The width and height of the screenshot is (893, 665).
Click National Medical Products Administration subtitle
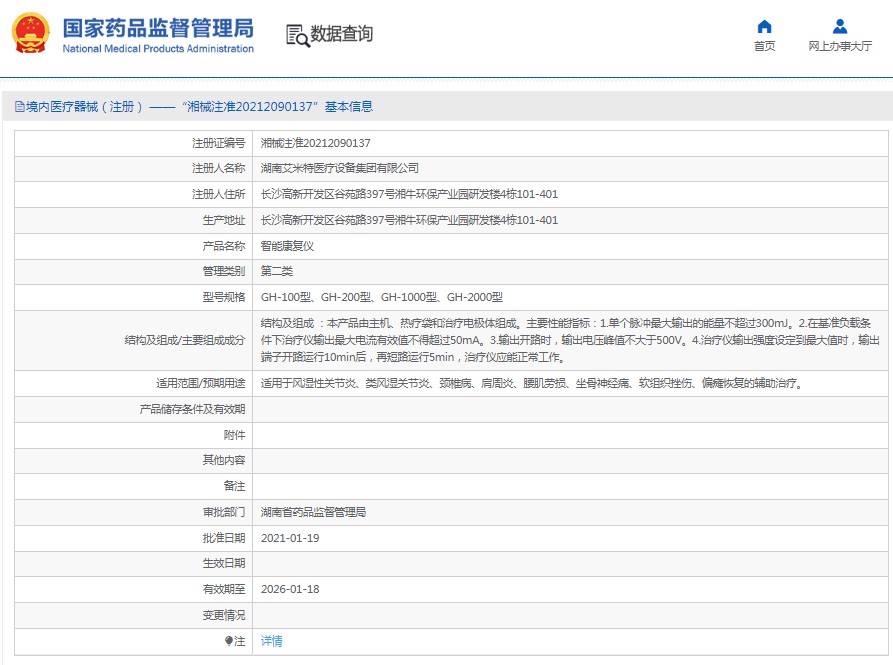point(158,49)
